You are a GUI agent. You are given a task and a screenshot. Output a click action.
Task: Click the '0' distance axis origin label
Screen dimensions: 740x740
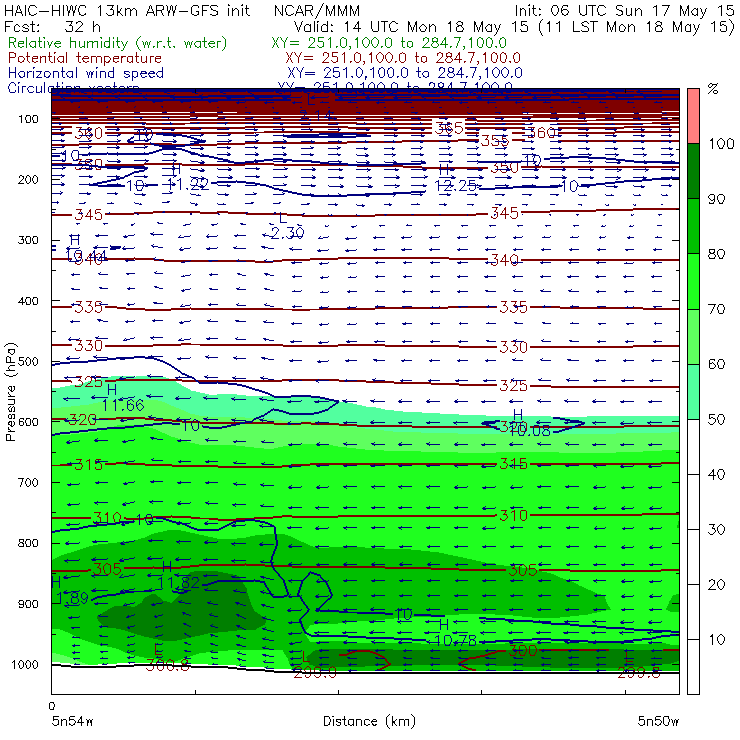tap(51, 706)
